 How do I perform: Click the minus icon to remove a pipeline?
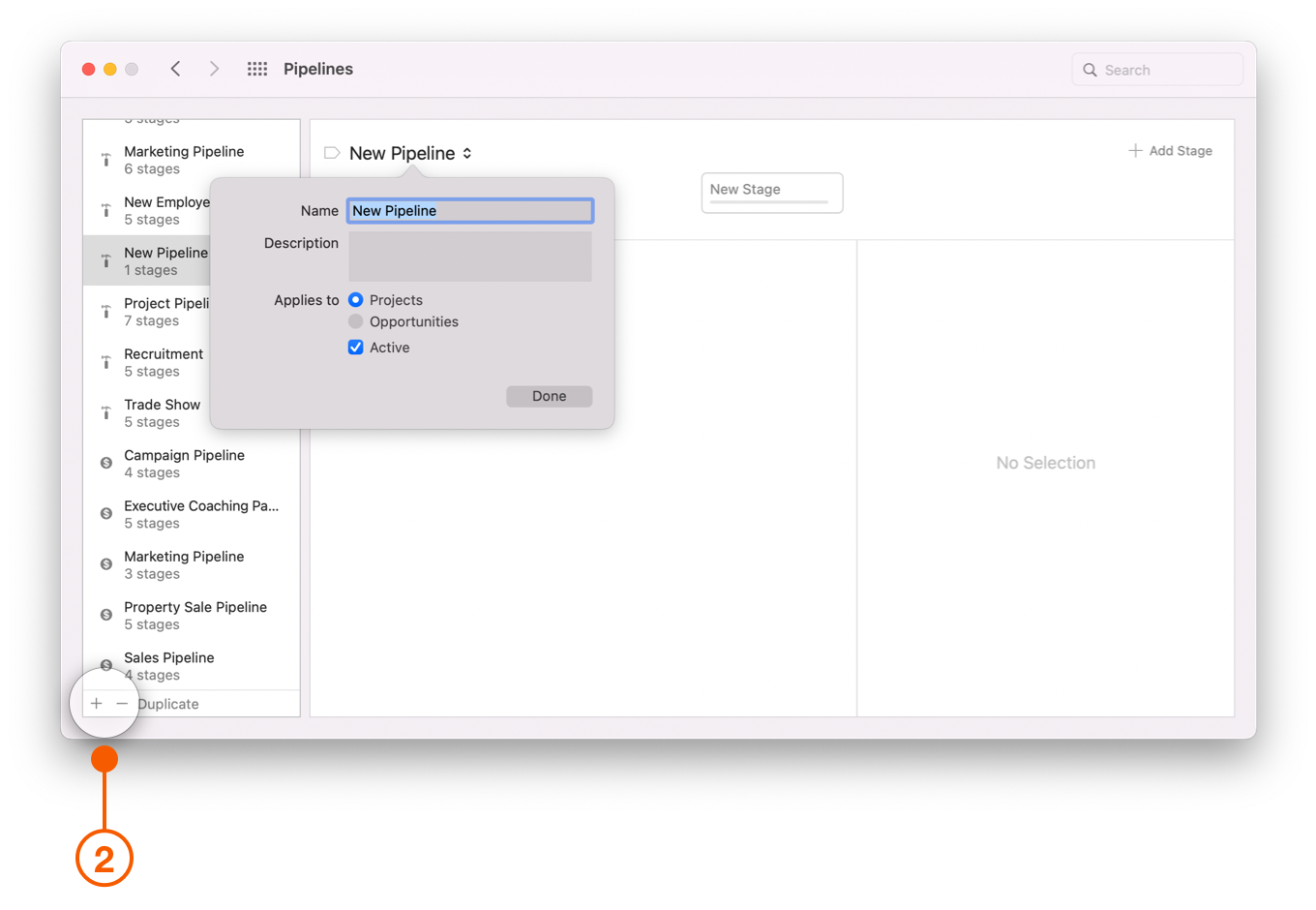122,703
